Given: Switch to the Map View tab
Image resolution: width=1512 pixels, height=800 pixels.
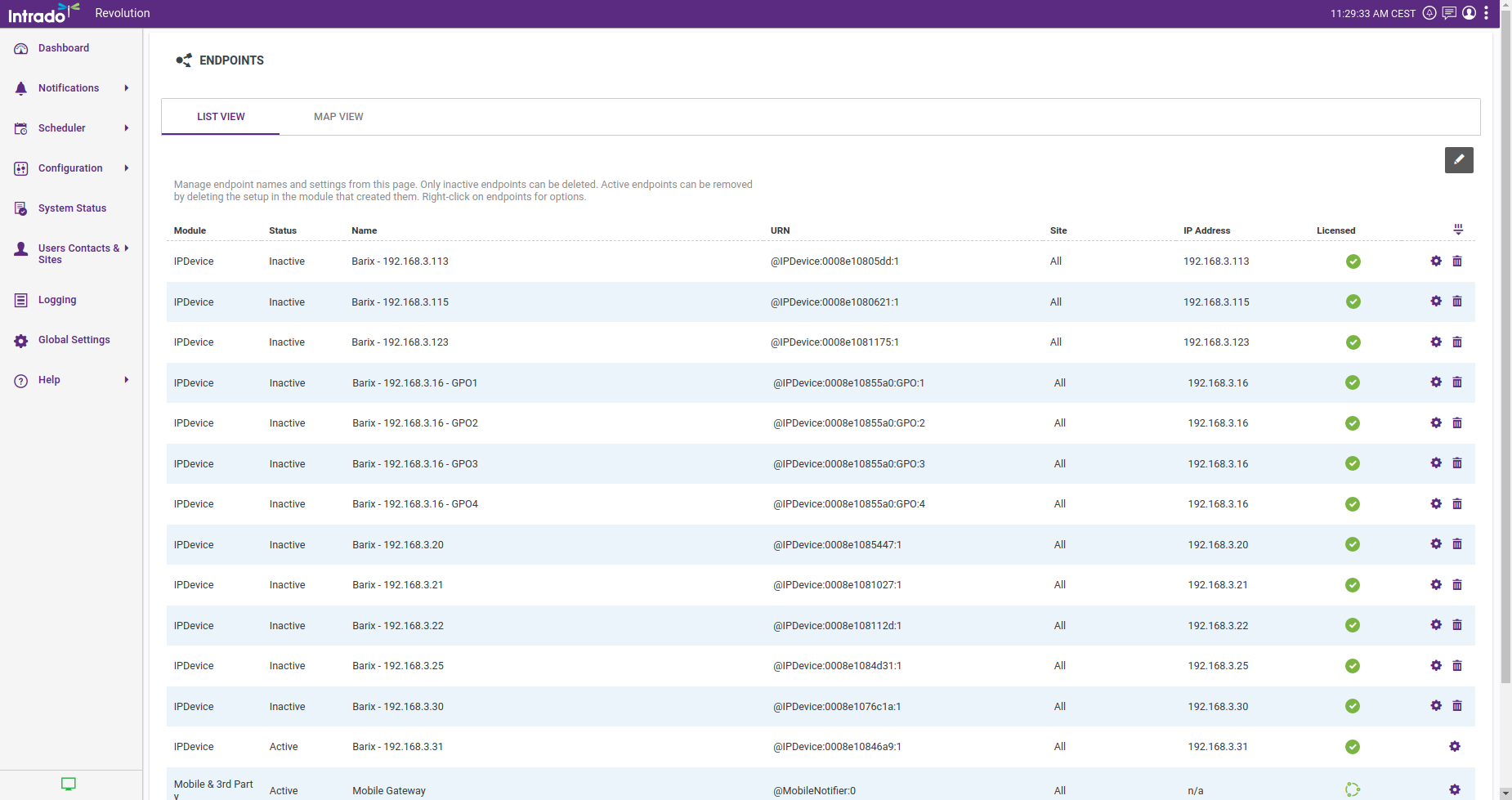Looking at the screenshot, I should point(338,117).
